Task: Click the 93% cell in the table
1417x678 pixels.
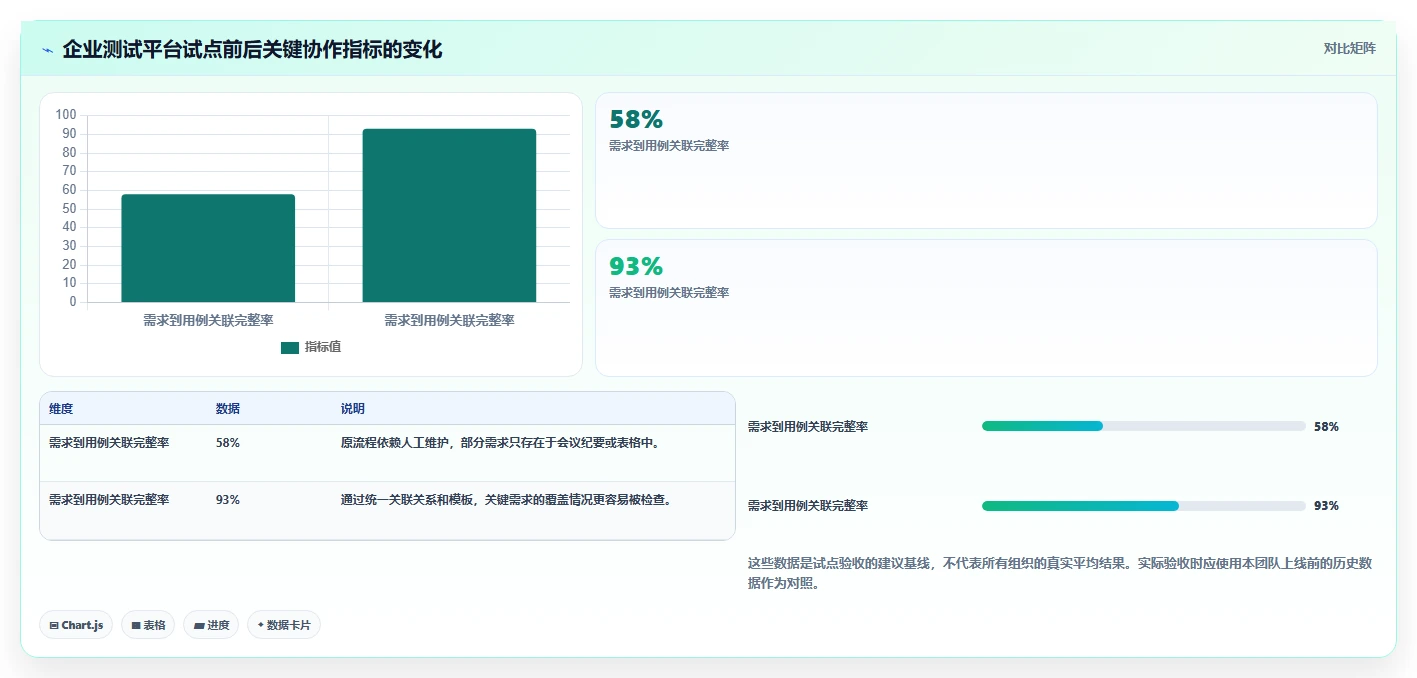Action: pos(228,500)
